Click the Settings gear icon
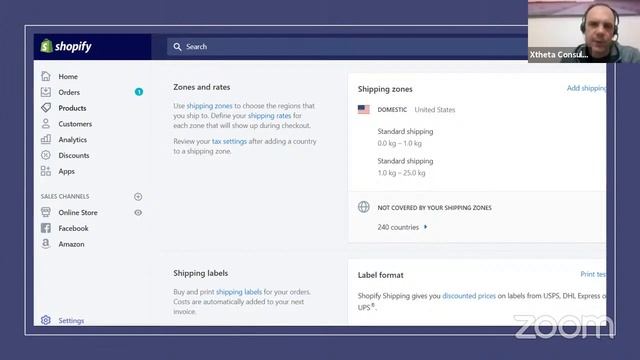The image size is (640, 360). [46, 320]
